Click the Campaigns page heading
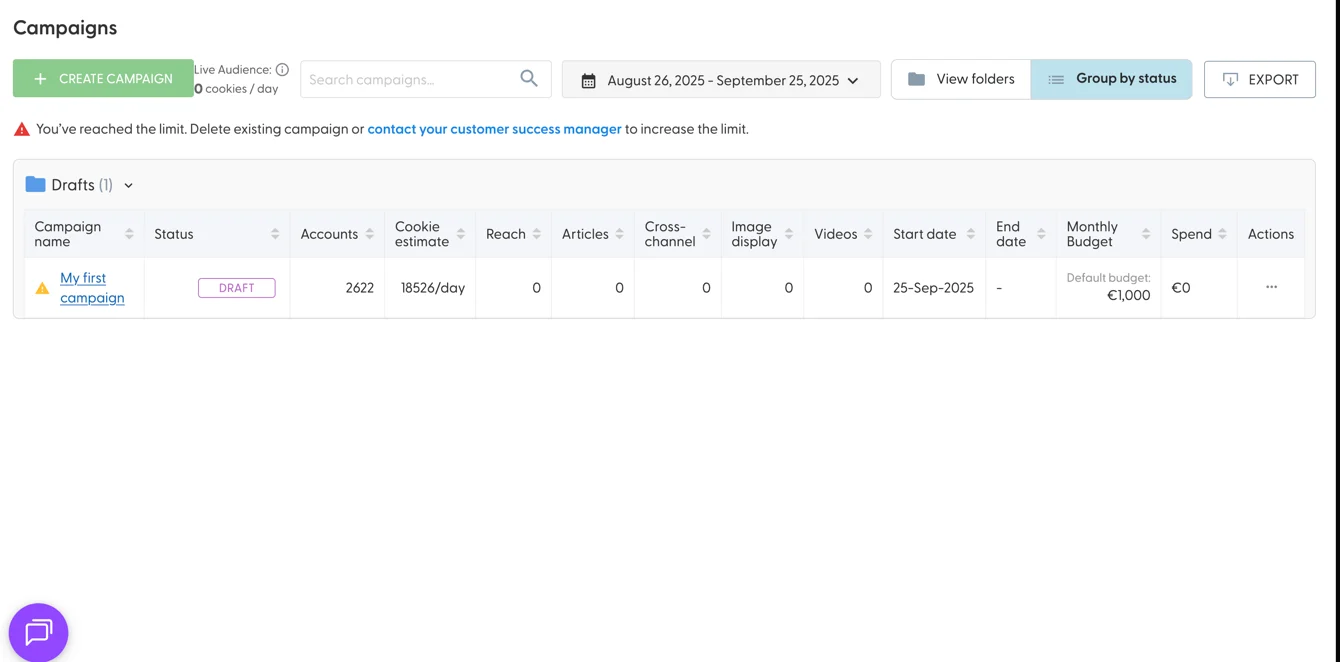This screenshot has height=662, width=1340. (65, 28)
